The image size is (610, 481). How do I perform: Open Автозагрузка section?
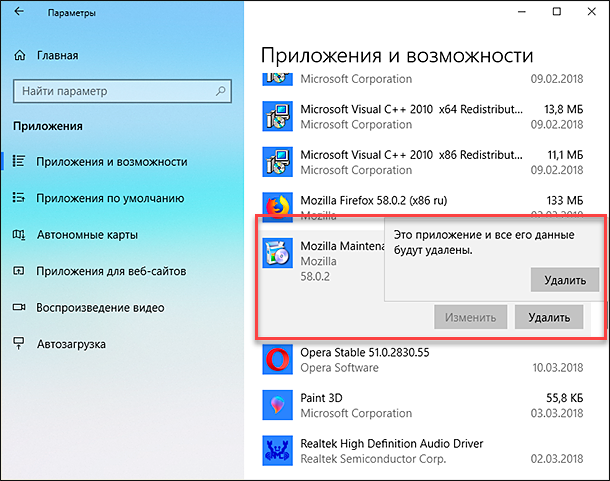(71, 344)
